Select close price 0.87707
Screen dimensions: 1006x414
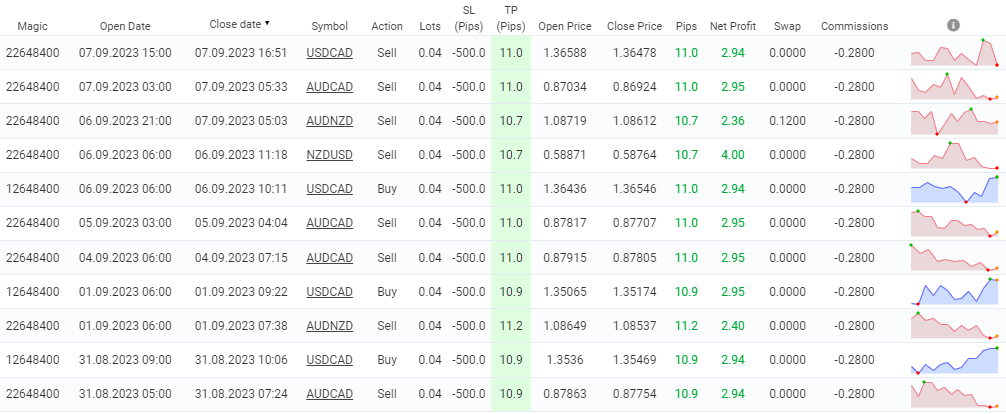[x=635, y=223]
